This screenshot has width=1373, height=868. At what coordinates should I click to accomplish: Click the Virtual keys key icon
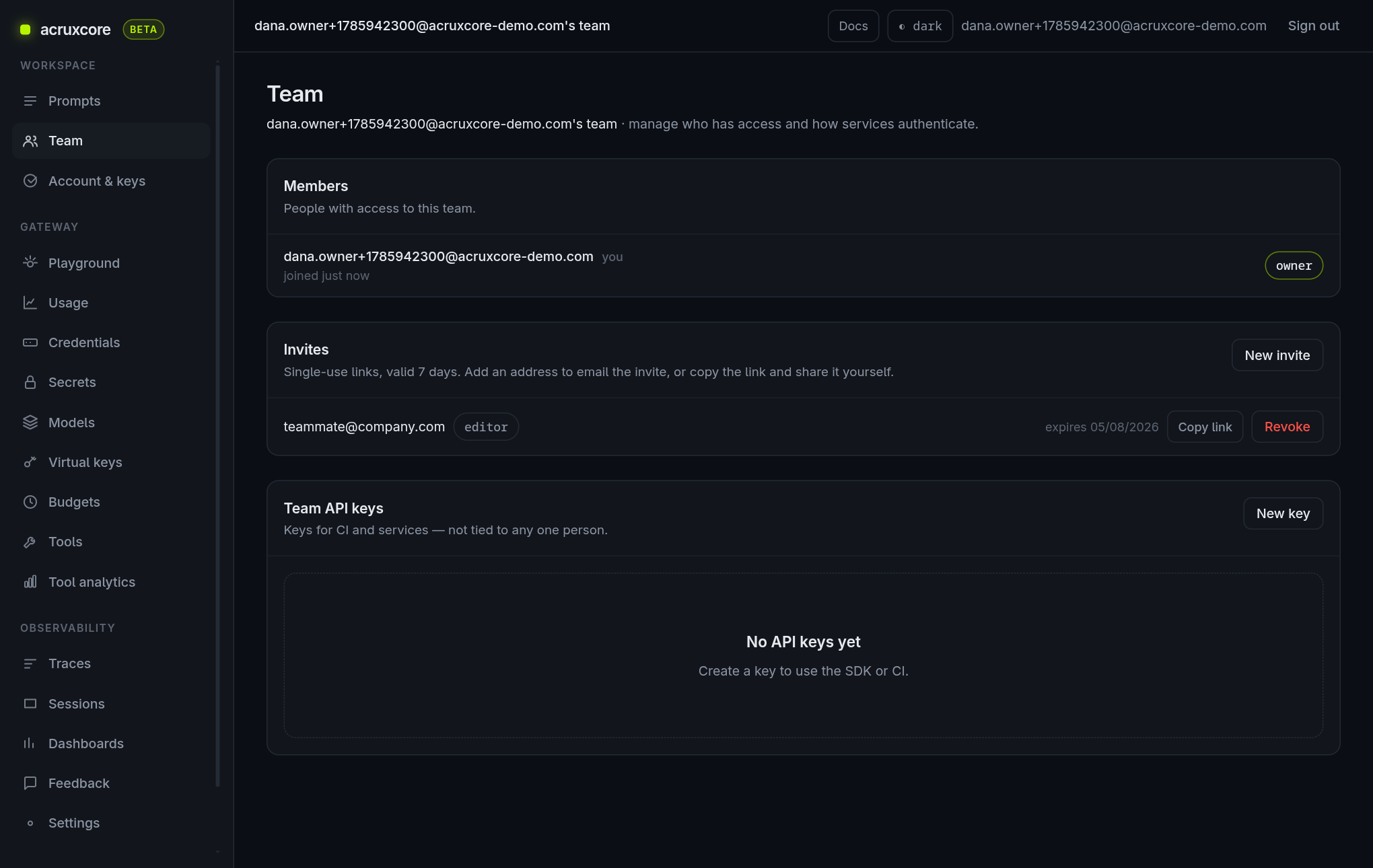click(30, 462)
